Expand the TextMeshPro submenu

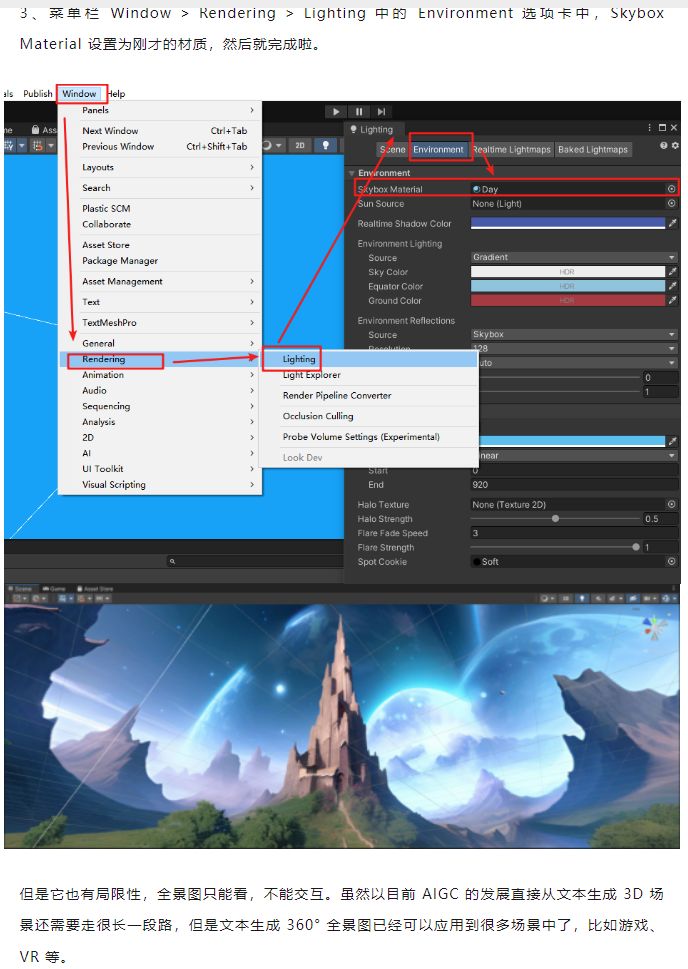point(160,323)
